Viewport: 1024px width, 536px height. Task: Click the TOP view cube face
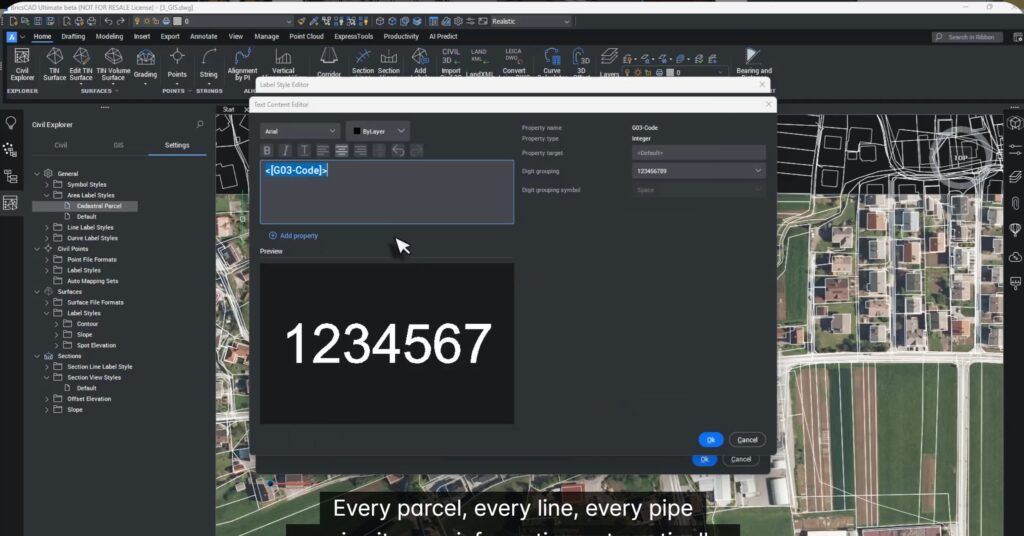click(960, 158)
